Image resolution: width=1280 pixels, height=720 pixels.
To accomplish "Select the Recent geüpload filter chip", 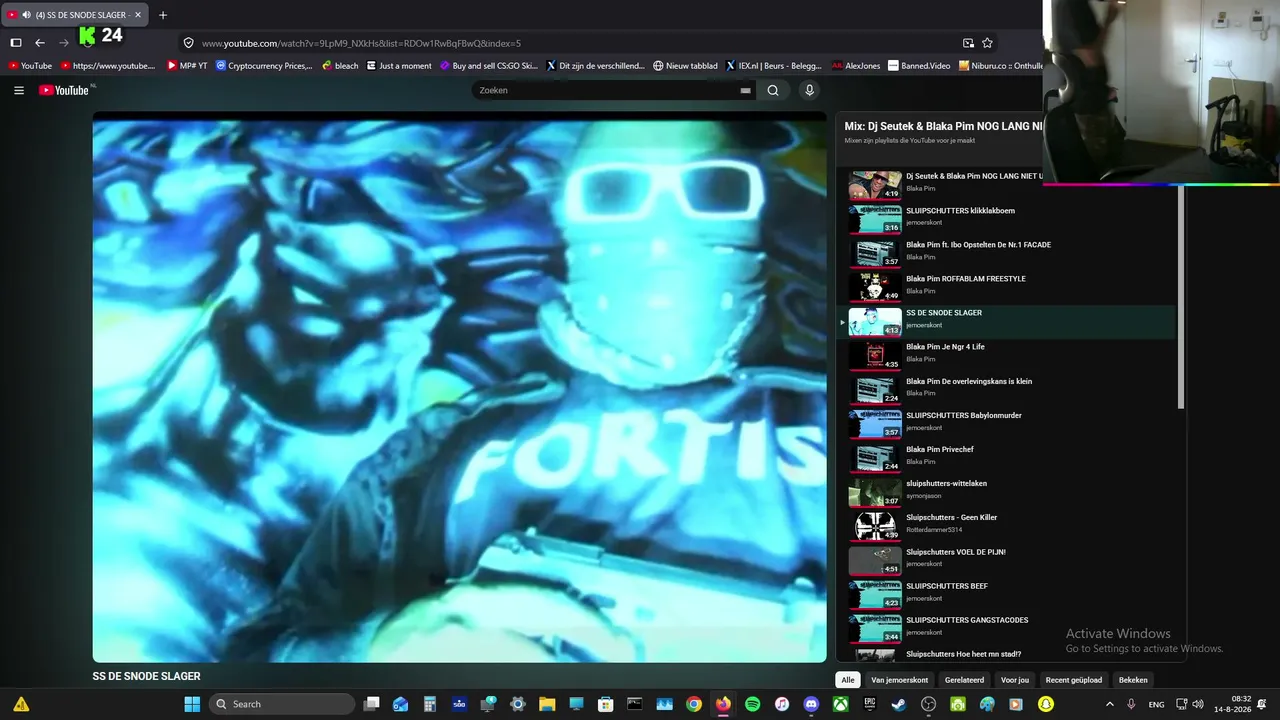I will pos(1074,680).
